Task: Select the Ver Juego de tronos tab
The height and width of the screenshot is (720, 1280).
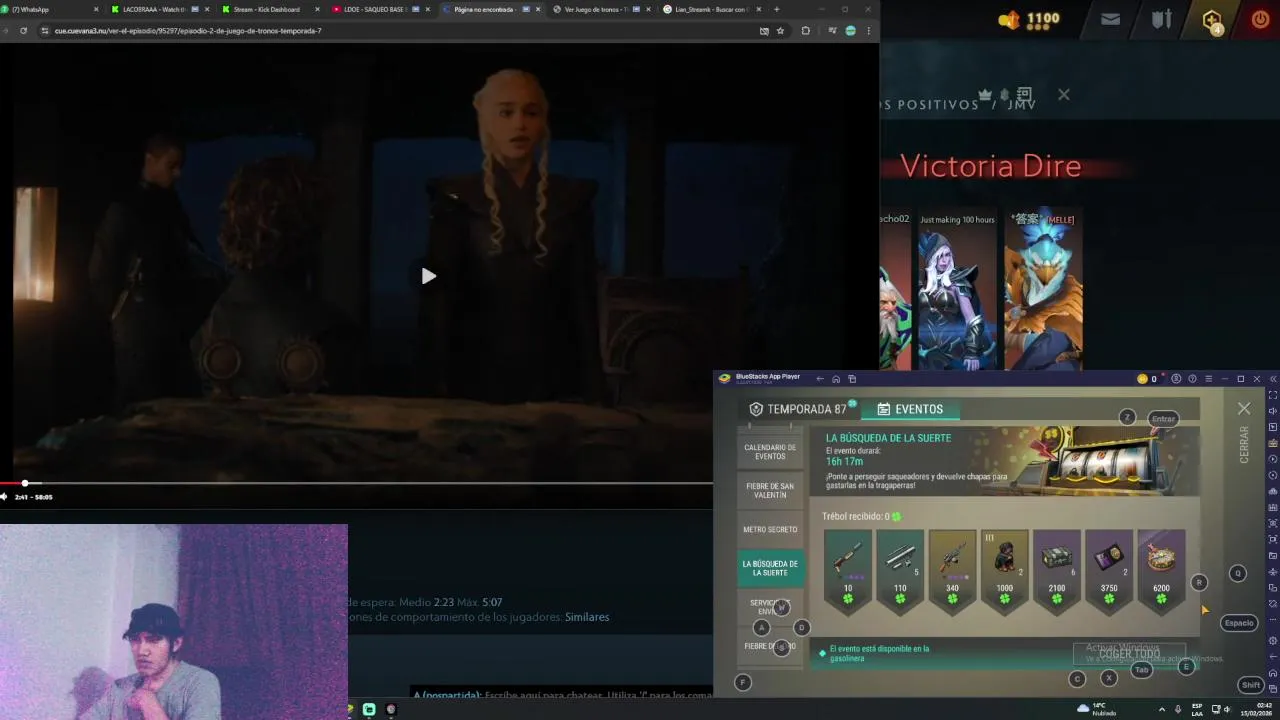Action: tap(600, 9)
